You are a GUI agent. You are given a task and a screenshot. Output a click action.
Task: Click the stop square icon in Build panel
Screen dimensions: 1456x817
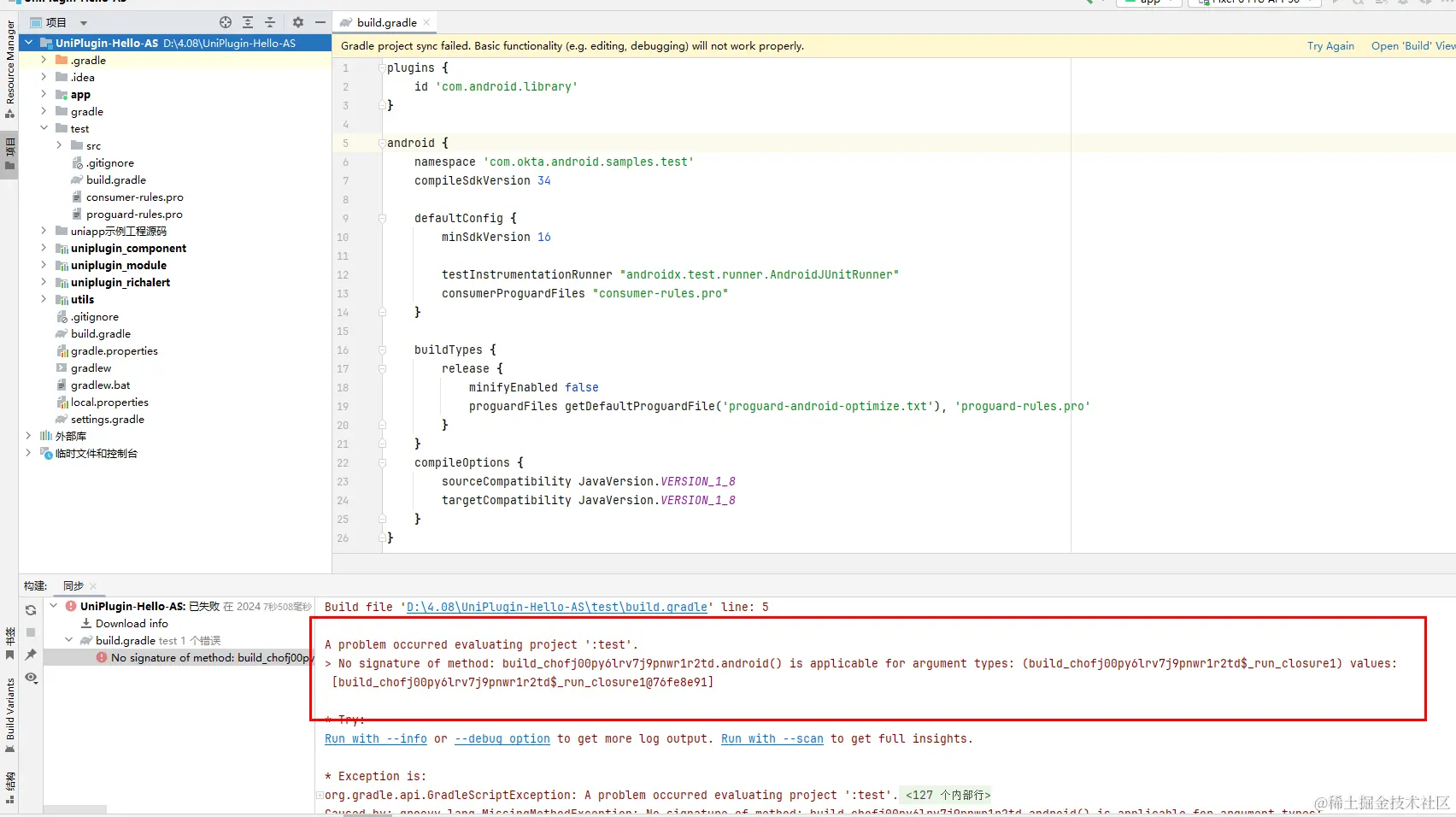click(x=31, y=632)
